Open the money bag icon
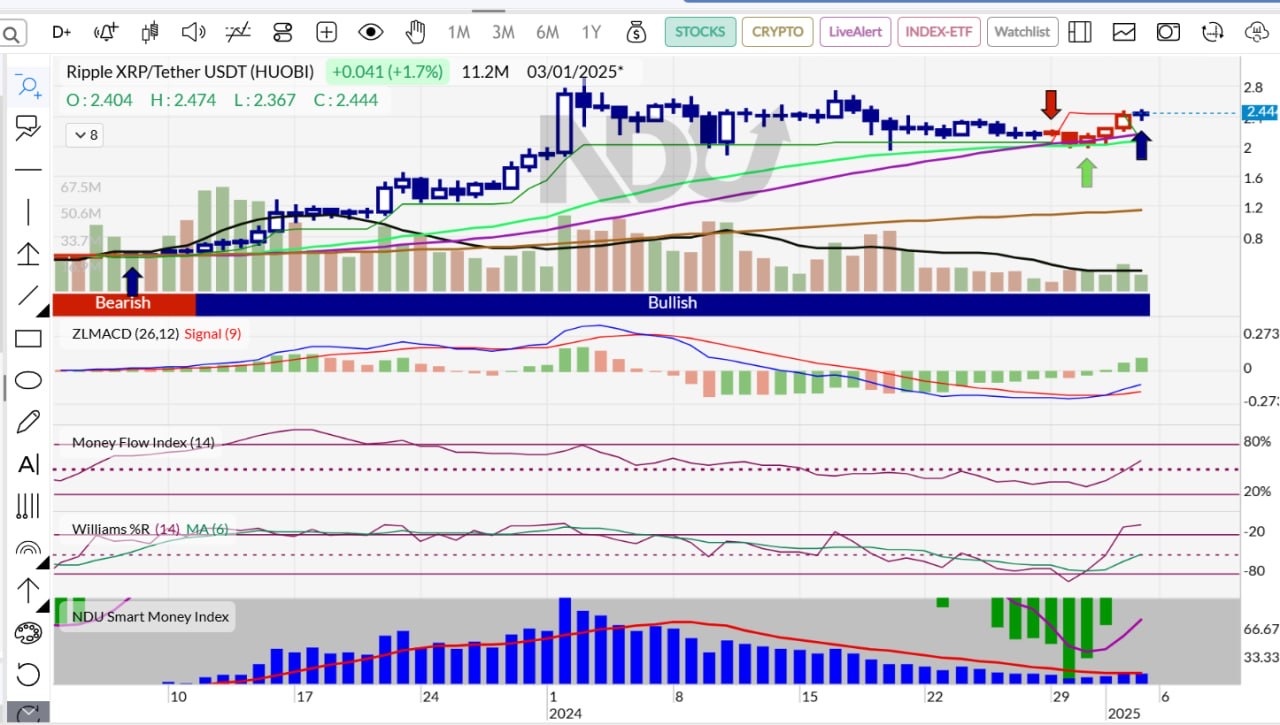1280x725 pixels. [636, 32]
